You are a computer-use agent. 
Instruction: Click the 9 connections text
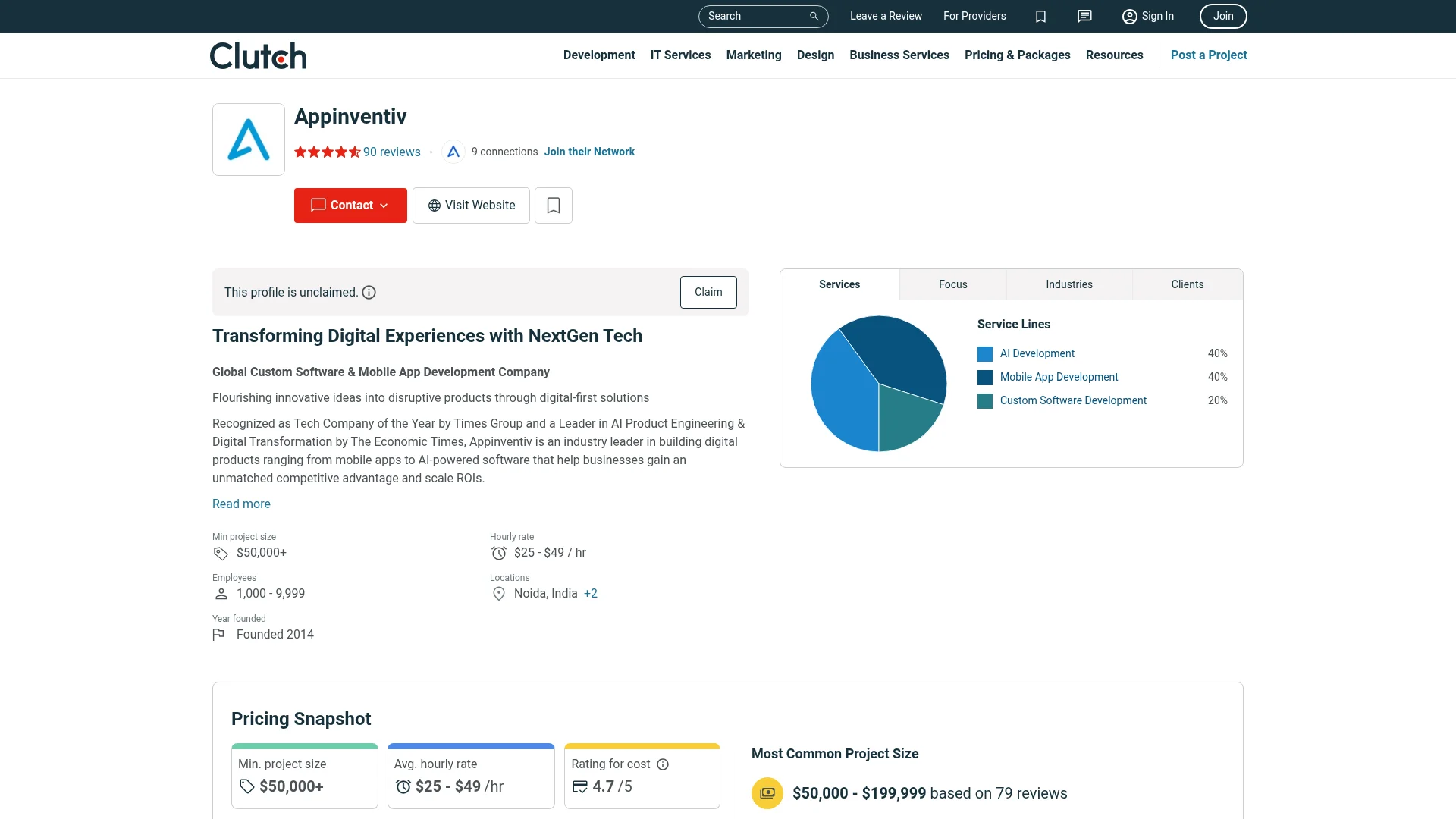tap(504, 152)
